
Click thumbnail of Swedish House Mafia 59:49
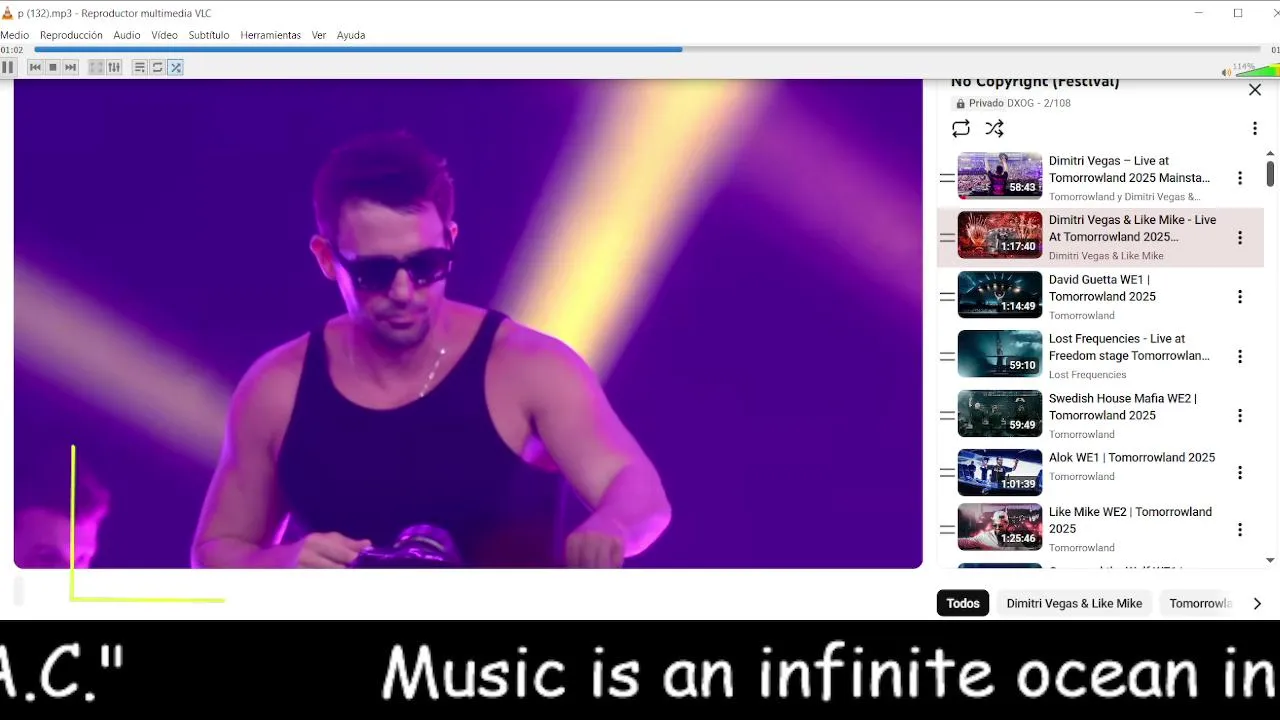(1000, 414)
